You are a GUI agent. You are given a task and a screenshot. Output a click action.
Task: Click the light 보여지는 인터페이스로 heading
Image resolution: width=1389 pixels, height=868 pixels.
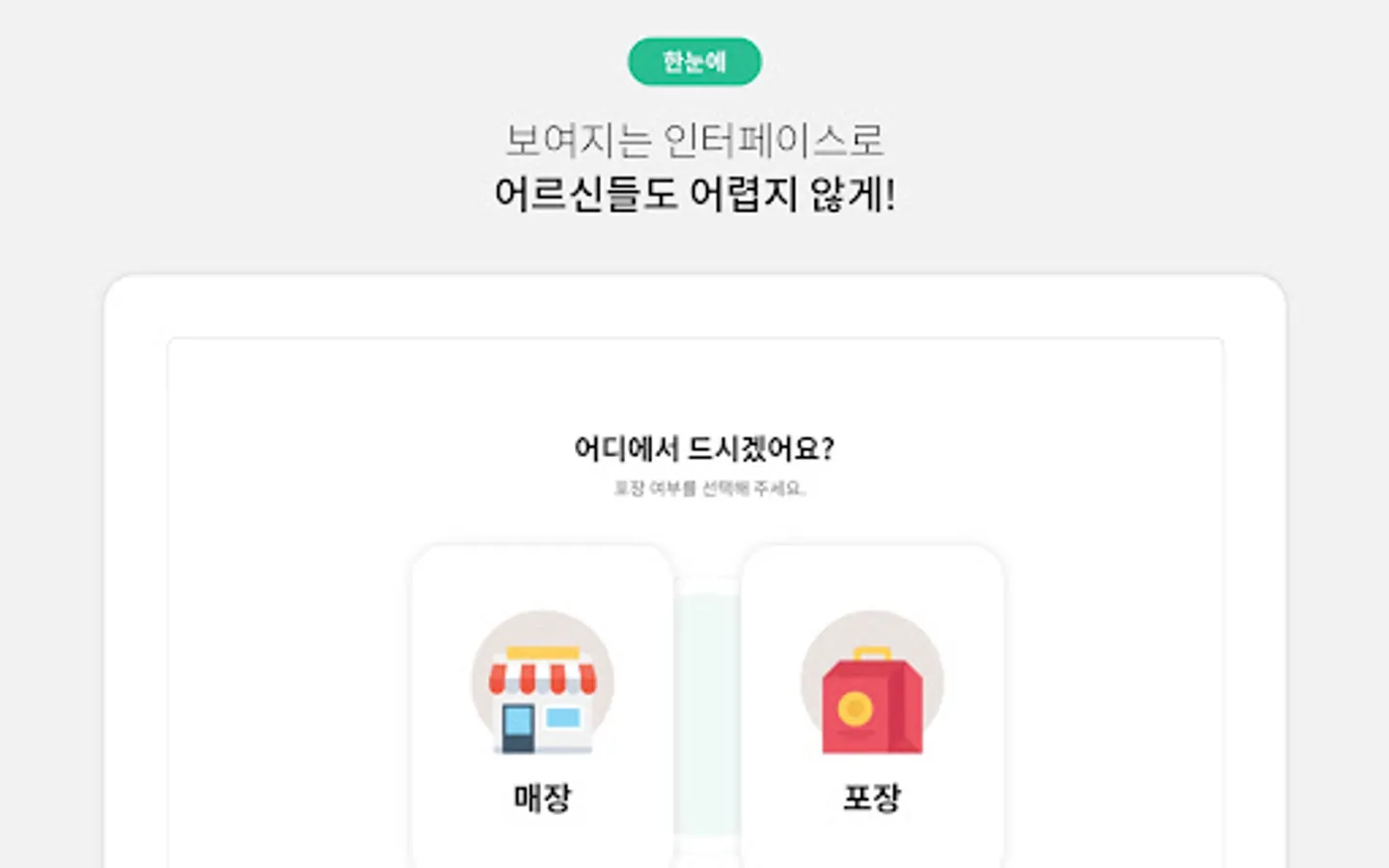(694, 141)
